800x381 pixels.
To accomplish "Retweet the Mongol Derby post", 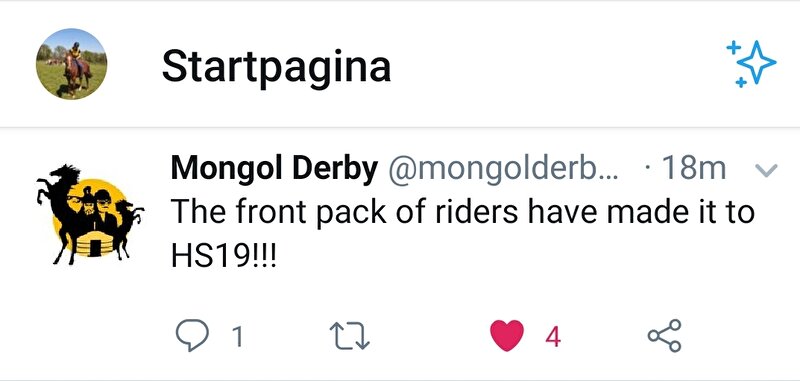I will tap(349, 337).
